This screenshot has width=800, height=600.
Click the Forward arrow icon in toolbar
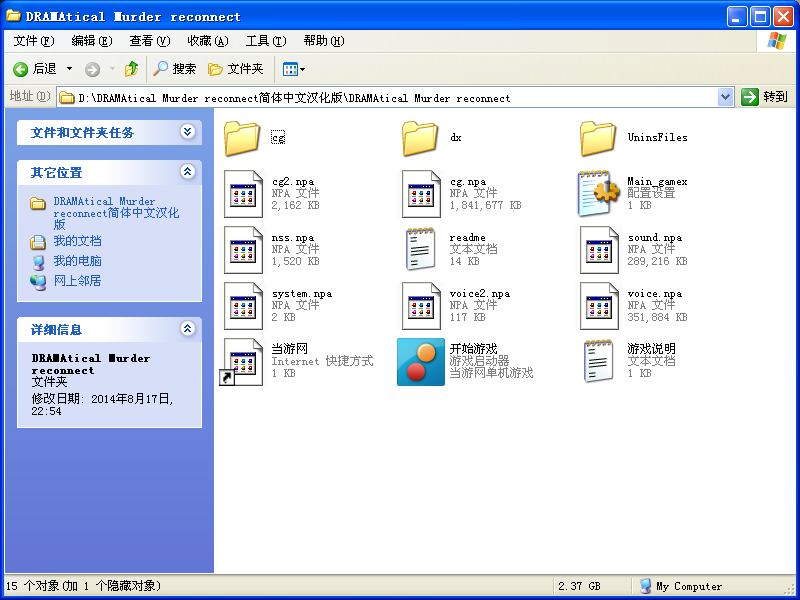tap(92, 69)
